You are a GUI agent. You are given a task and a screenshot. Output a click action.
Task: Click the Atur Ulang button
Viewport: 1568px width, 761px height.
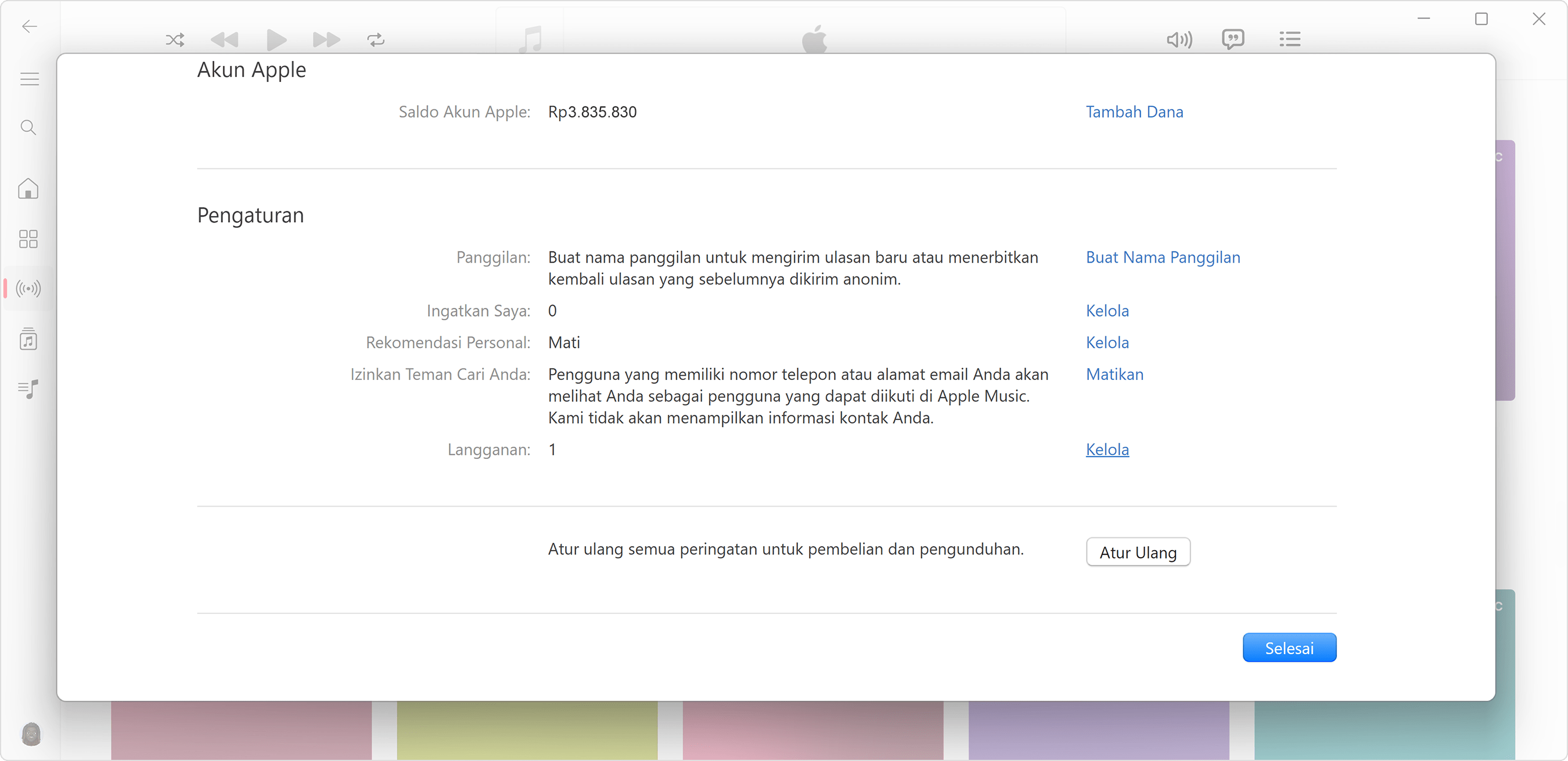click(1138, 552)
